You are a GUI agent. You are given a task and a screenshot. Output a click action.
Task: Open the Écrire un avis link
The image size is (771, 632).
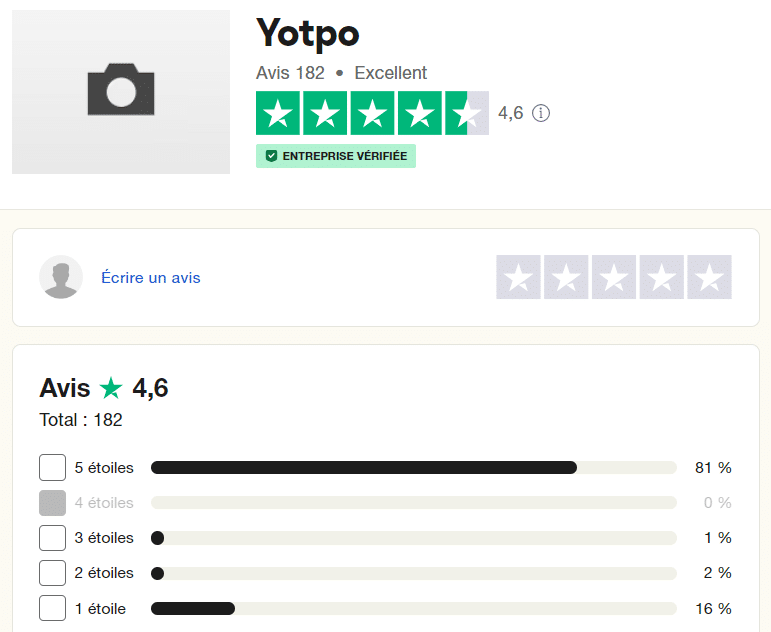pos(151,277)
